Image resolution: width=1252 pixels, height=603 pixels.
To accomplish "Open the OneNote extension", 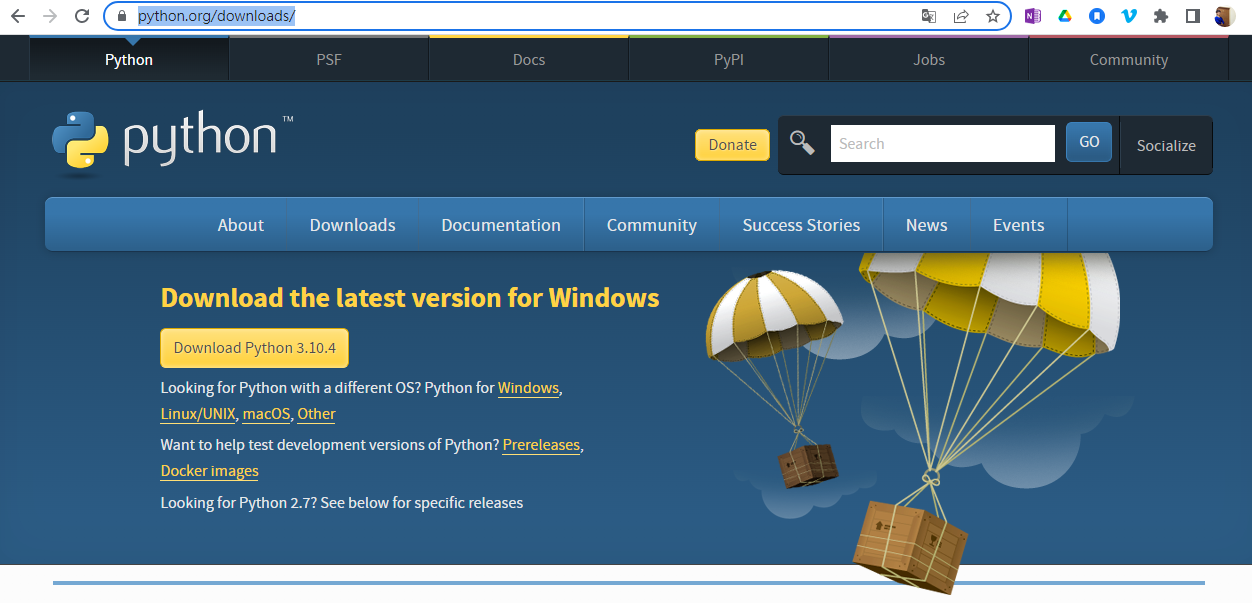I will pyautogui.click(x=1033, y=16).
